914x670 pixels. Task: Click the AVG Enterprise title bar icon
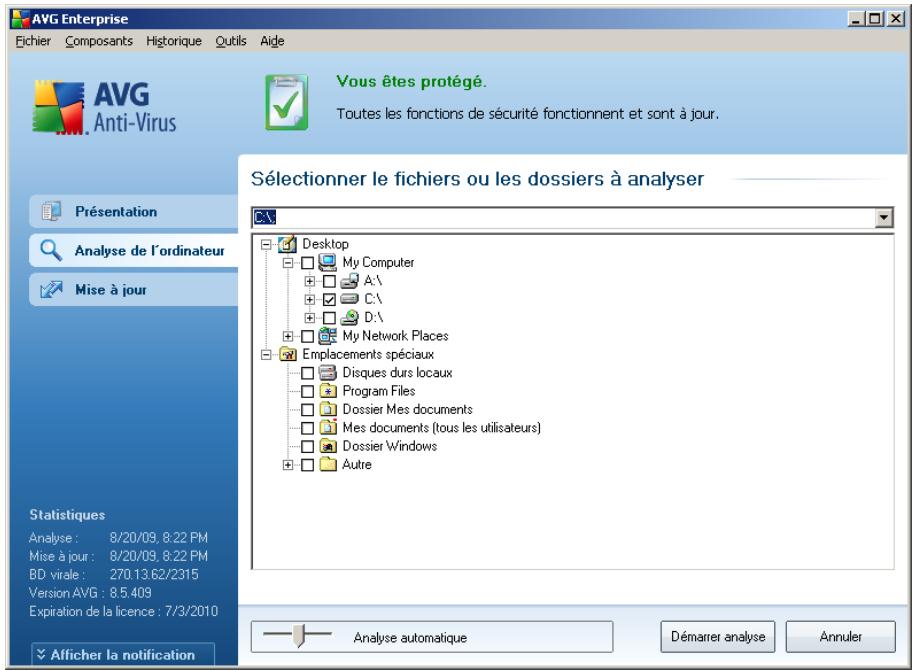click(20, 19)
